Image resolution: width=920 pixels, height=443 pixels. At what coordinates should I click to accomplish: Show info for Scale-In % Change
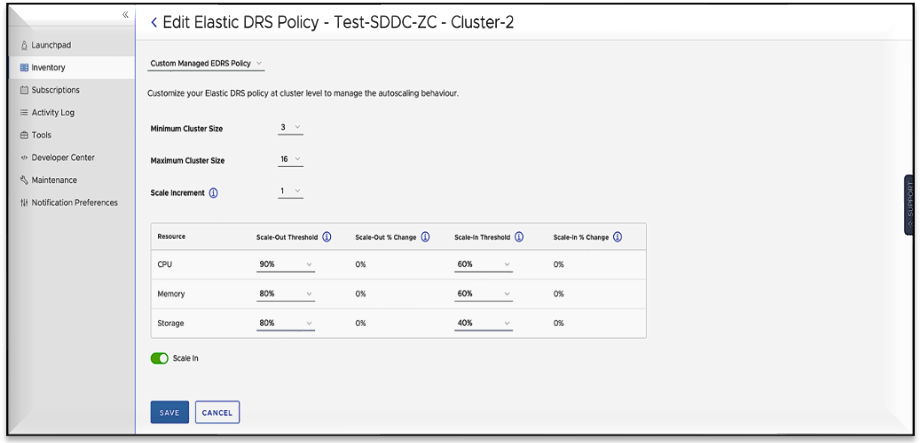point(617,237)
